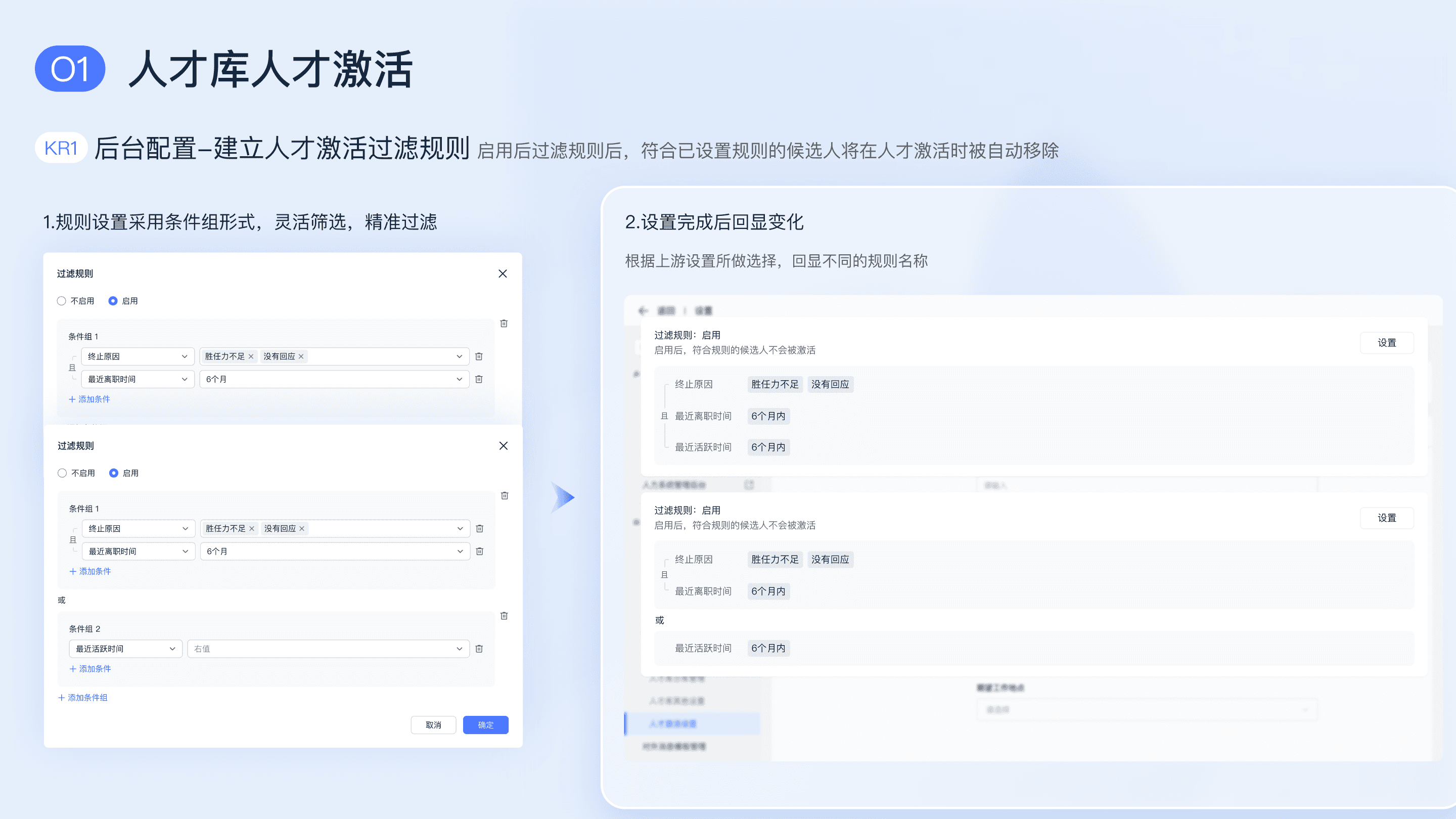
Task: Delete condition group 1 in lower dialog
Action: (x=505, y=495)
